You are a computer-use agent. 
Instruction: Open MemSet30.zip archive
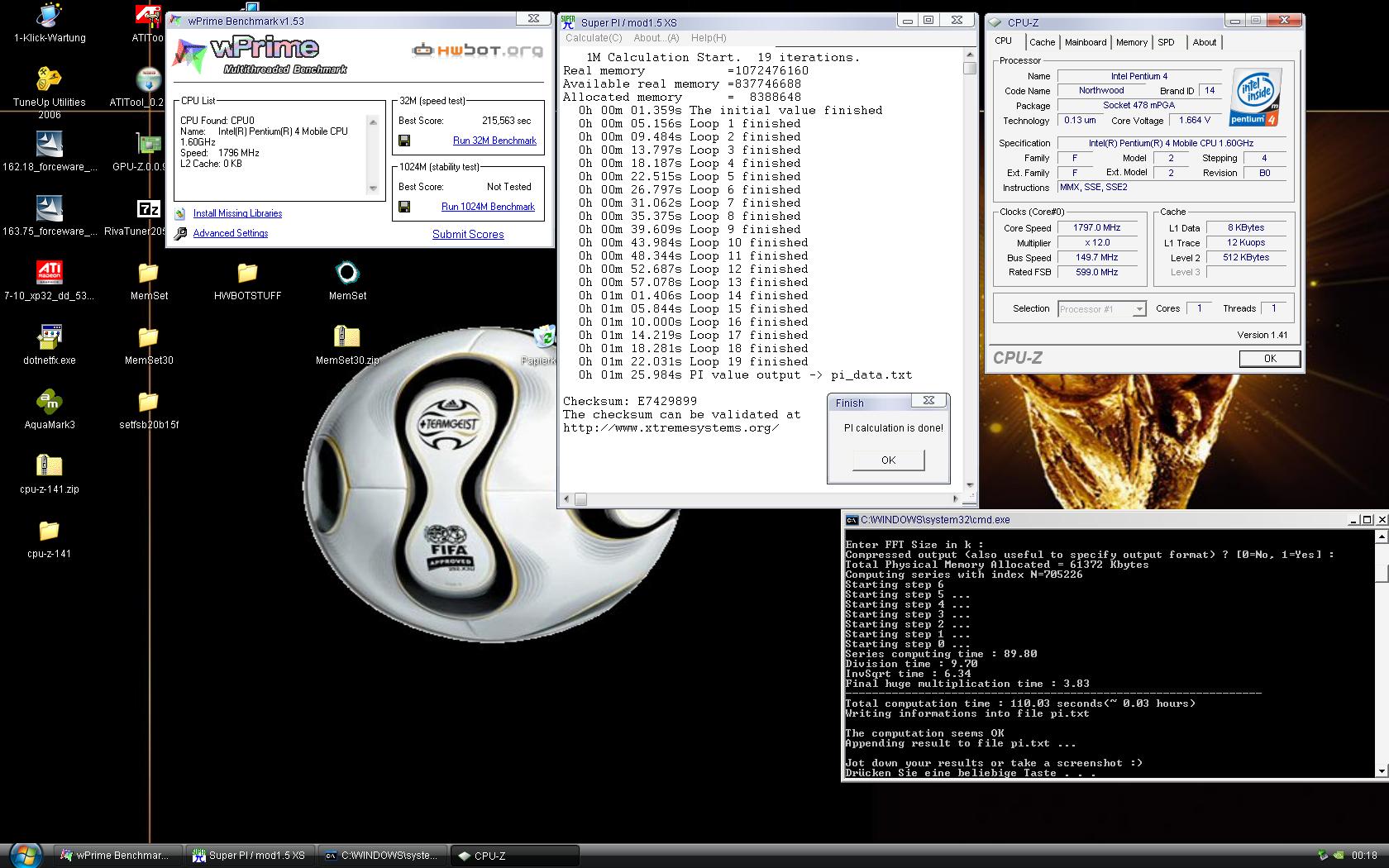coord(347,346)
